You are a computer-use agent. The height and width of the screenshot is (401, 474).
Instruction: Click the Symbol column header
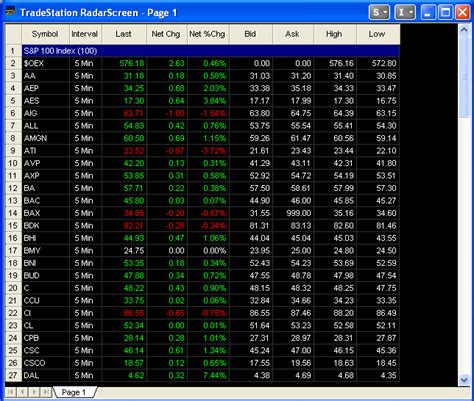click(45, 34)
